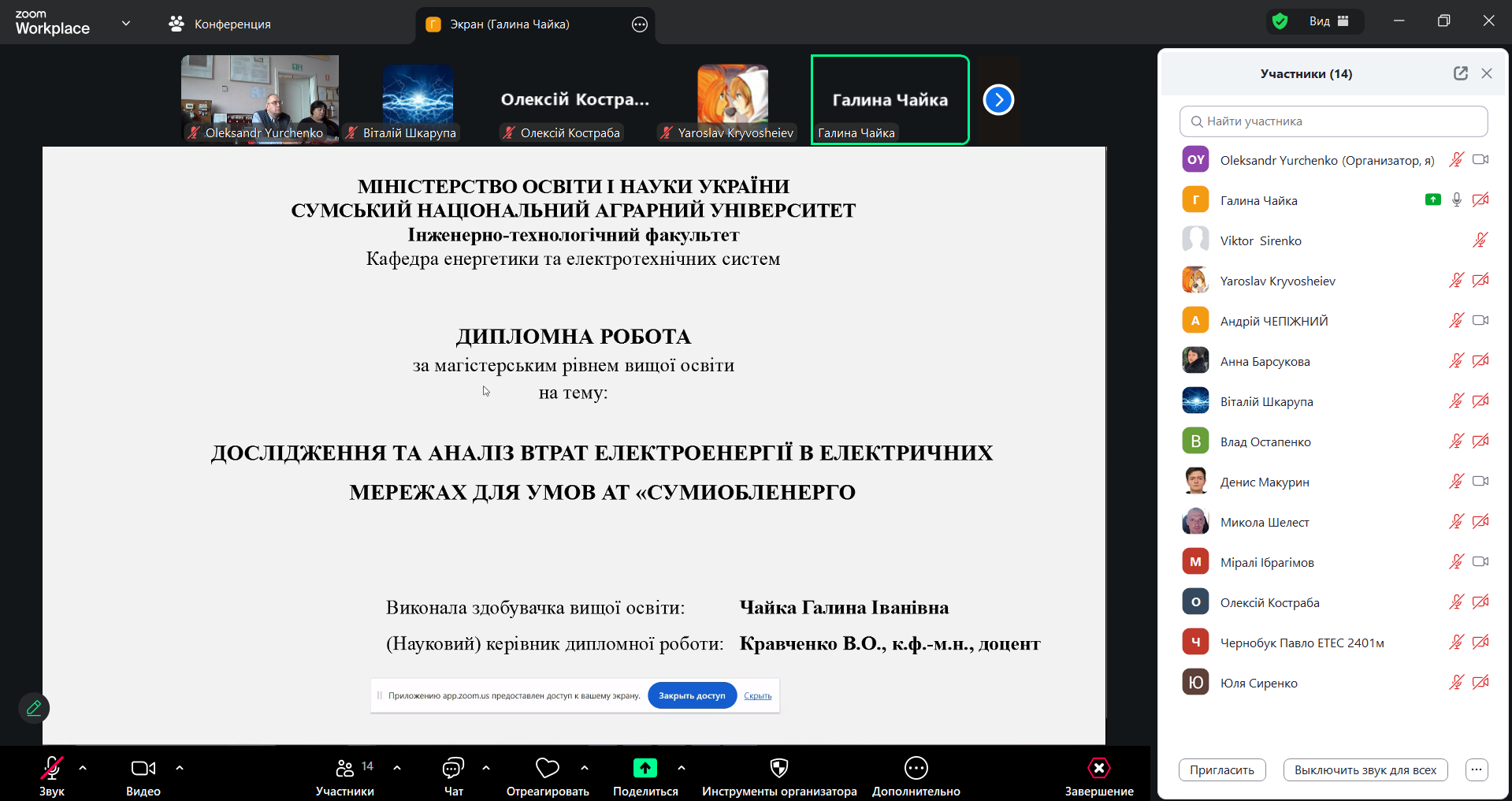
Task: Open the Вид view menu
Action: pyautogui.click(x=1329, y=21)
